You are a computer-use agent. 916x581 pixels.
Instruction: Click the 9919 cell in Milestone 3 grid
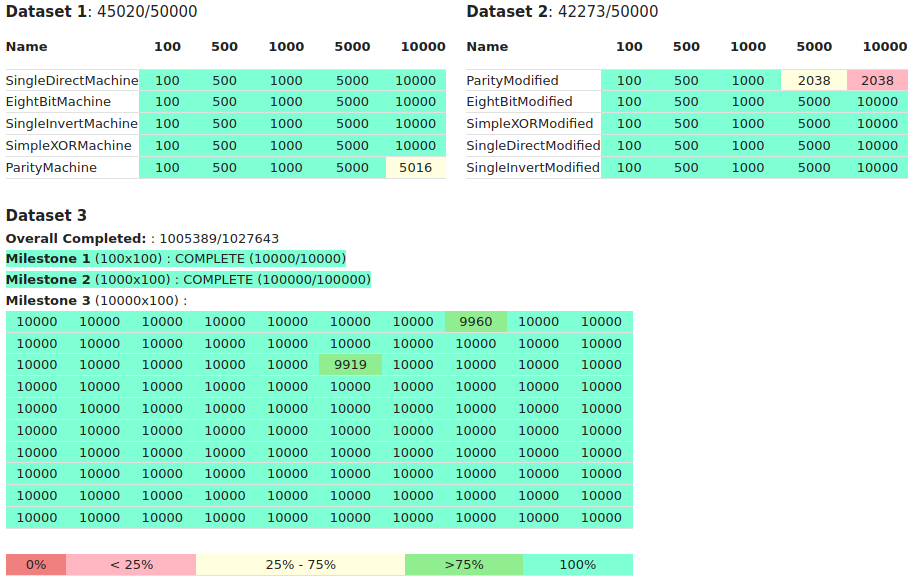(350, 365)
